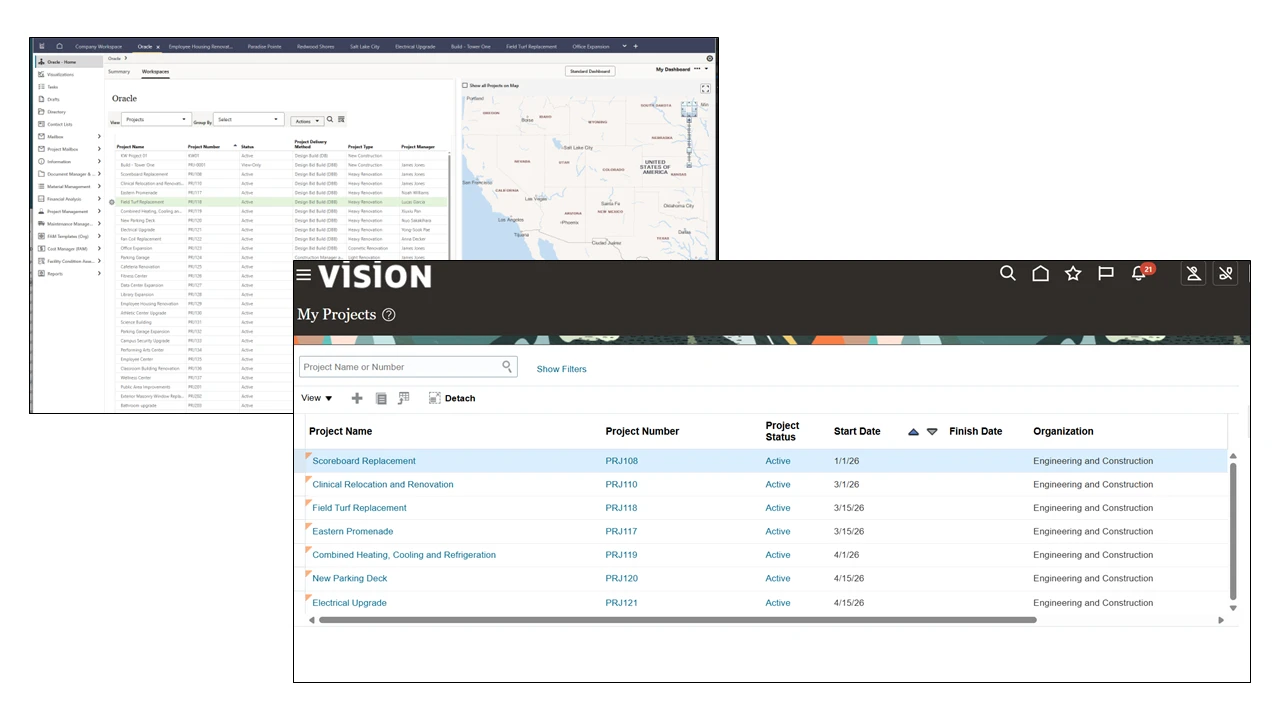The height and width of the screenshot is (720, 1280).
Task: Switch to the Workspaces tab
Action: click(155, 72)
